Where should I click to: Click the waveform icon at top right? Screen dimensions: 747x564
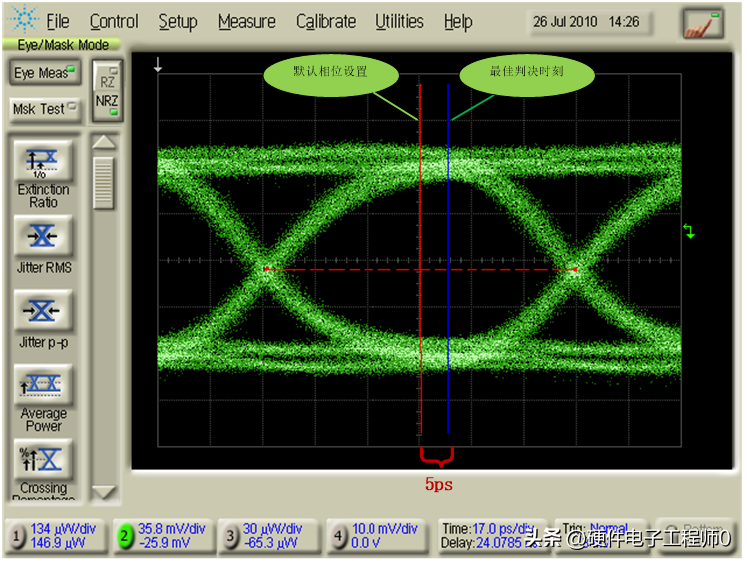click(703, 23)
